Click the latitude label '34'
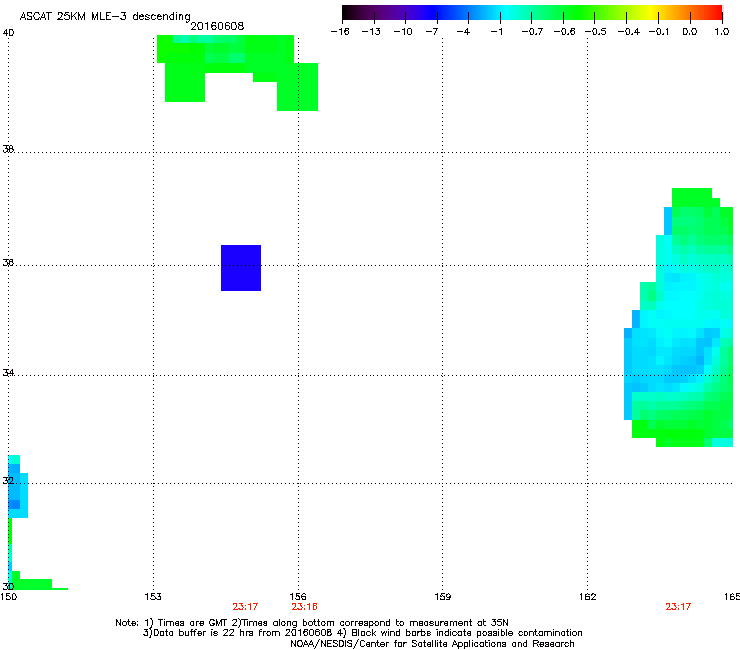The height and width of the screenshot is (650, 740). 8,373
